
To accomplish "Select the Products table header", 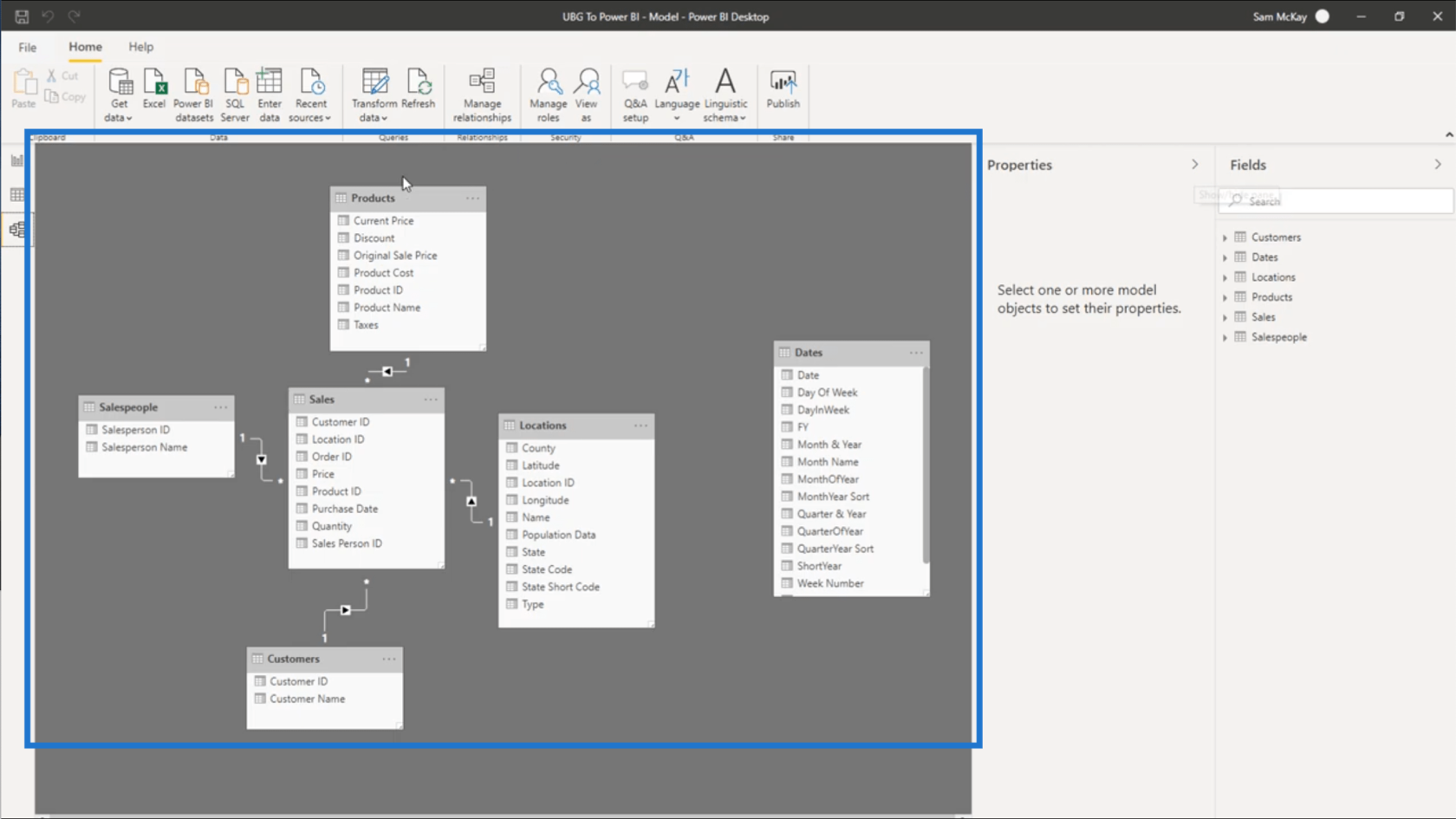I will click(407, 198).
